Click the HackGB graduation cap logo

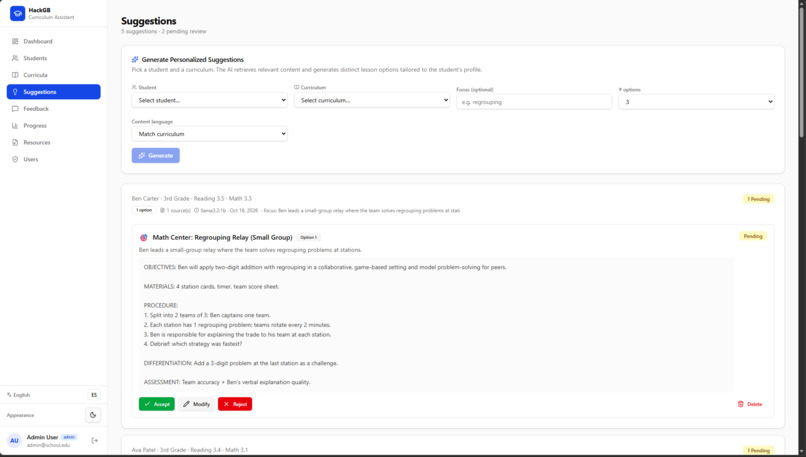pos(17,13)
